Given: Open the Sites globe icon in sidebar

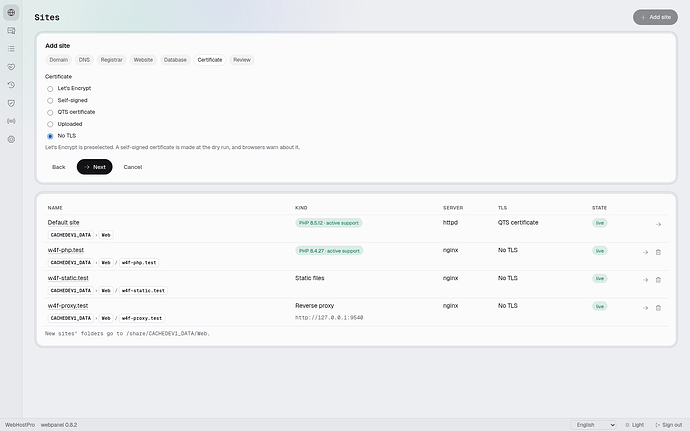Looking at the screenshot, I should click(x=11, y=12).
